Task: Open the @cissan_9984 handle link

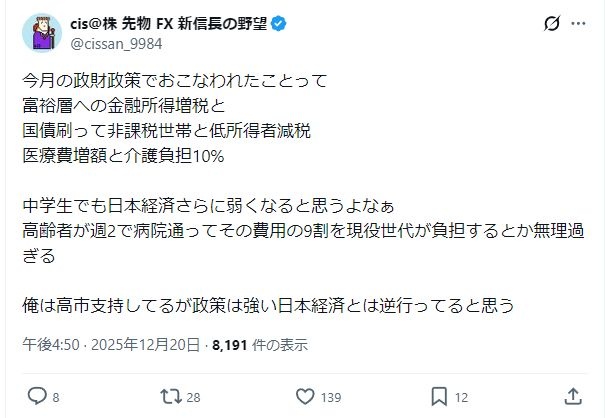Action: (x=114, y=42)
